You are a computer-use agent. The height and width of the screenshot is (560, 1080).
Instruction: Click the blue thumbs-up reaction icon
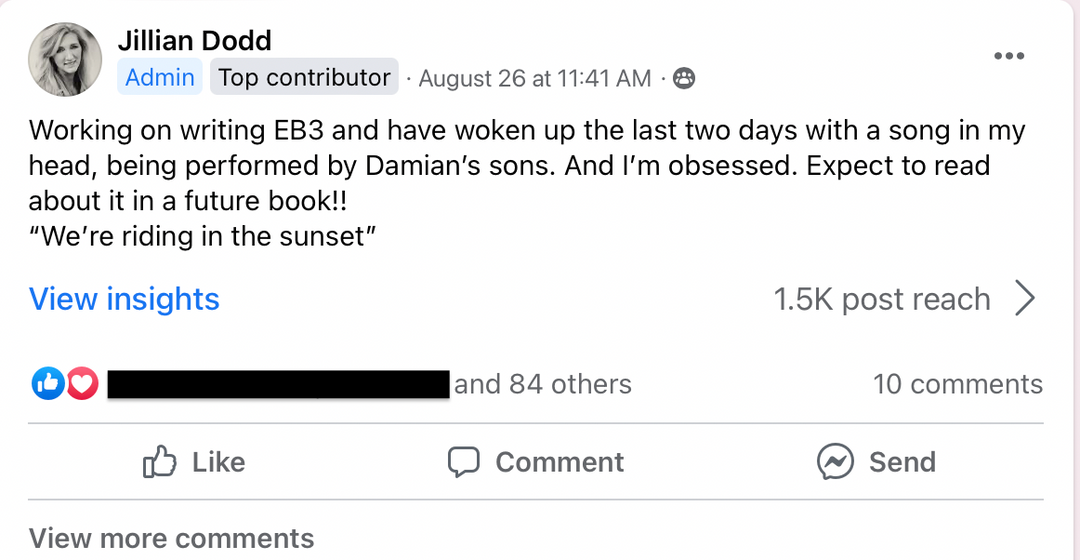tap(48, 383)
